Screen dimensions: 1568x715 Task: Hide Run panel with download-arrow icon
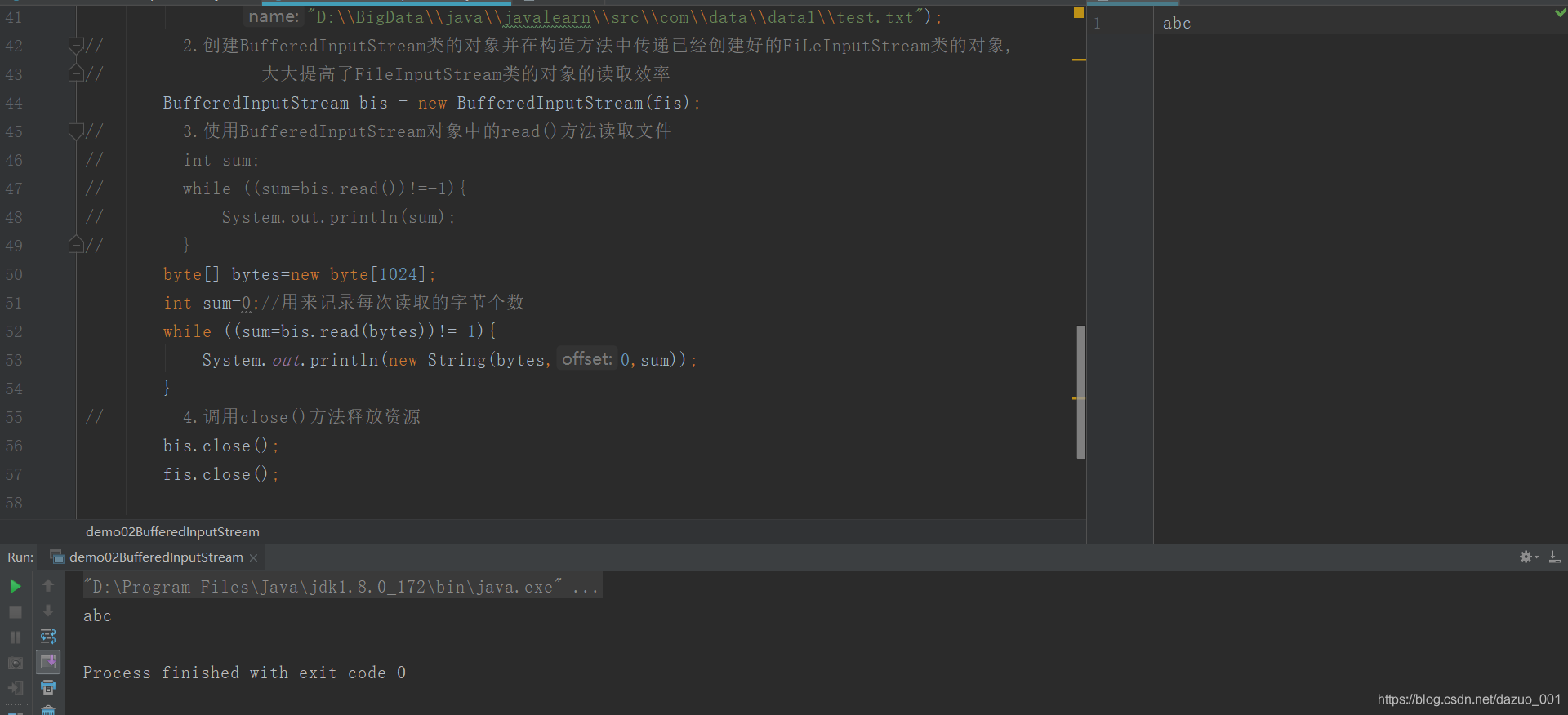(x=1555, y=557)
